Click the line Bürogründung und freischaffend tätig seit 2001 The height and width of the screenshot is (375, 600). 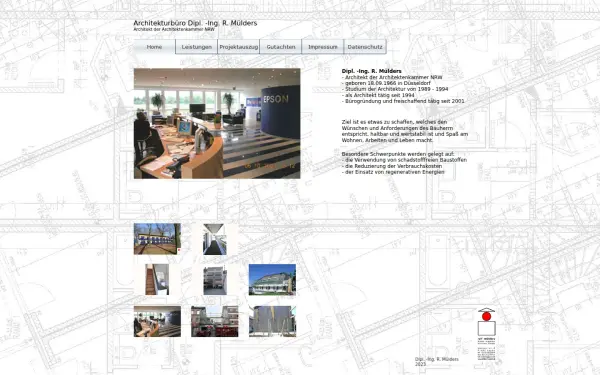[403, 101]
